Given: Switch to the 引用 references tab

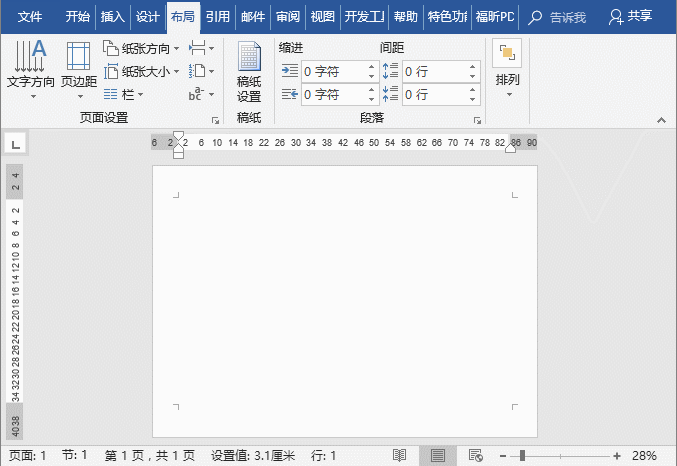Looking at the screenshot, I should pos(218,17).
